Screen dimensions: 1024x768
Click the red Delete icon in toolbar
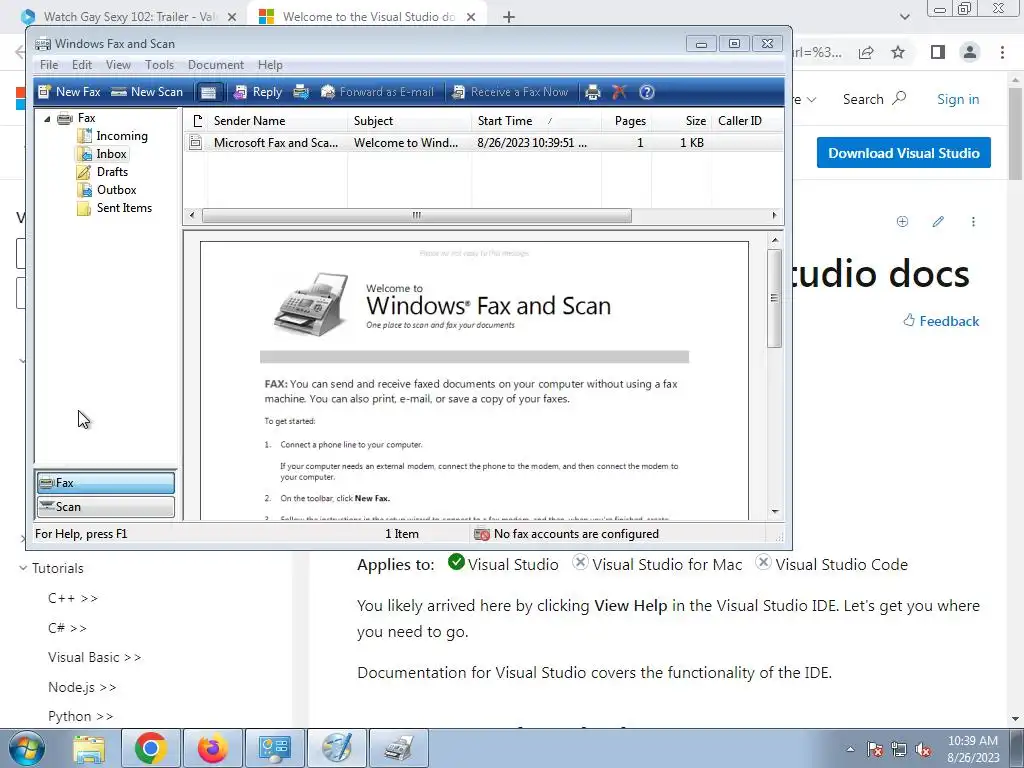tap(619, 92)
